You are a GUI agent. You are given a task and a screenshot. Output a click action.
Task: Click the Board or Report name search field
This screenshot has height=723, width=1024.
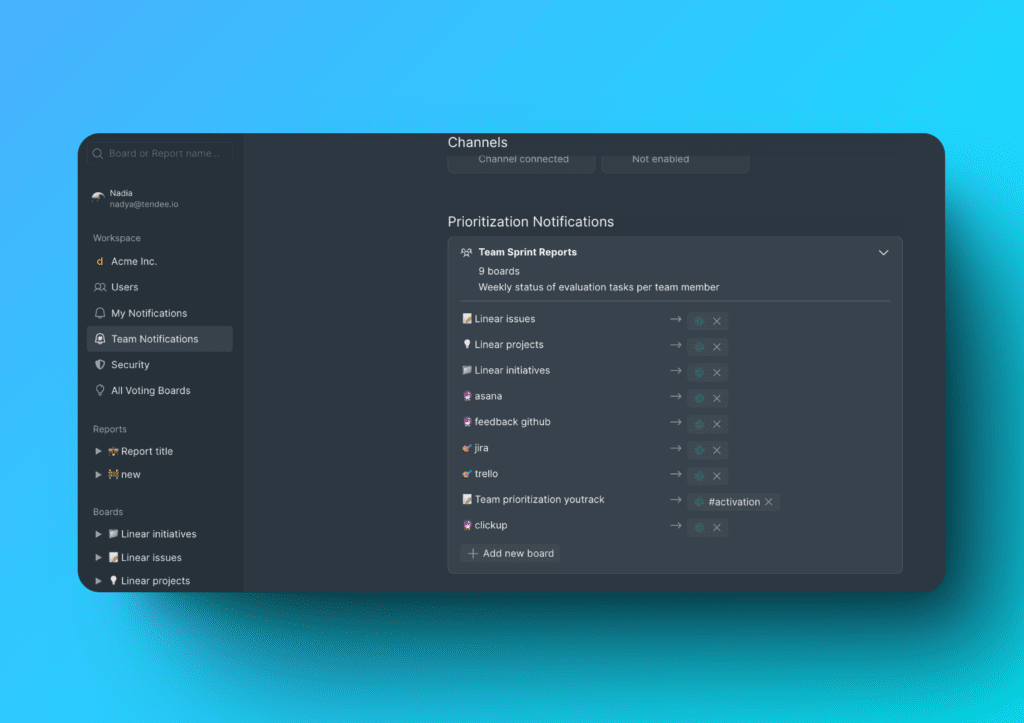coord(160,152)
